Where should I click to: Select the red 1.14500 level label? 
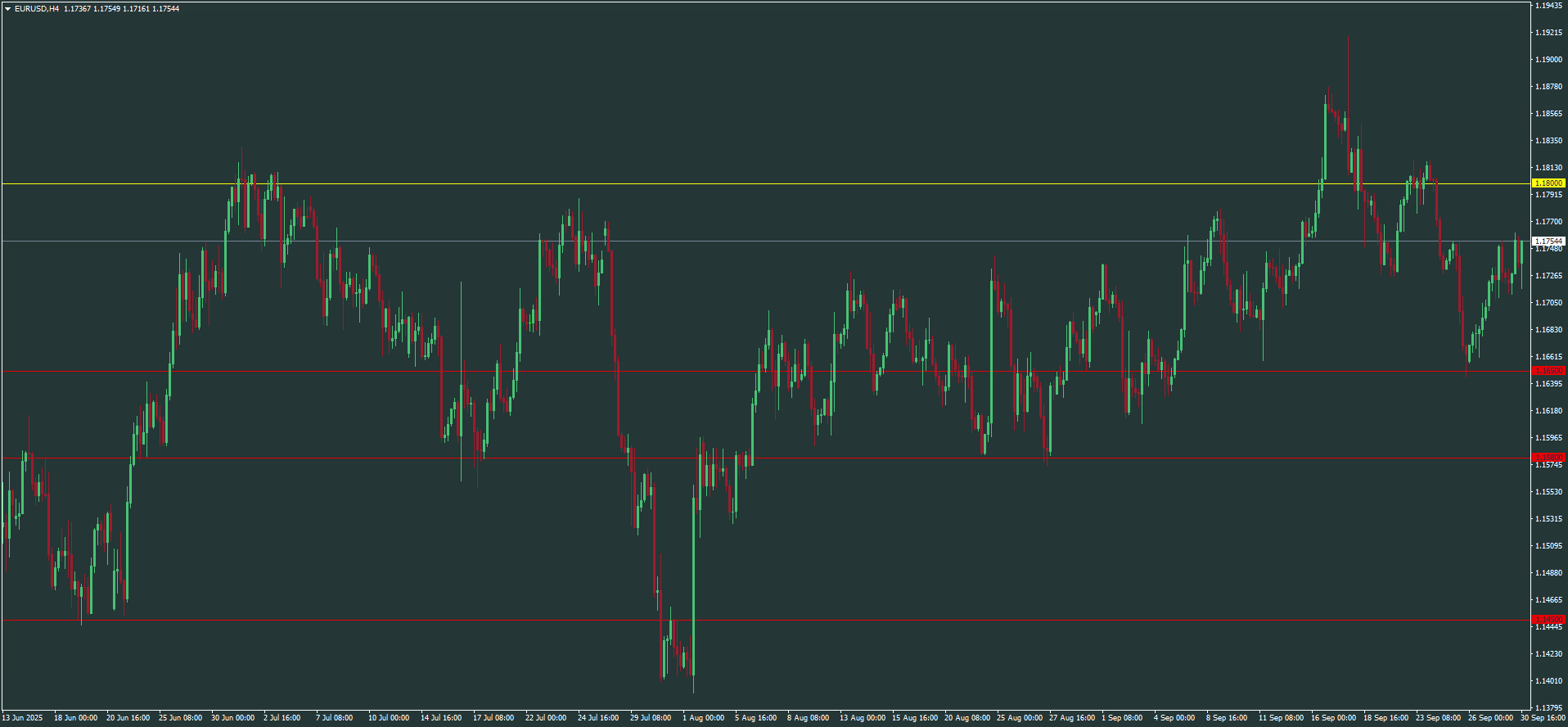pos(1548,620)
